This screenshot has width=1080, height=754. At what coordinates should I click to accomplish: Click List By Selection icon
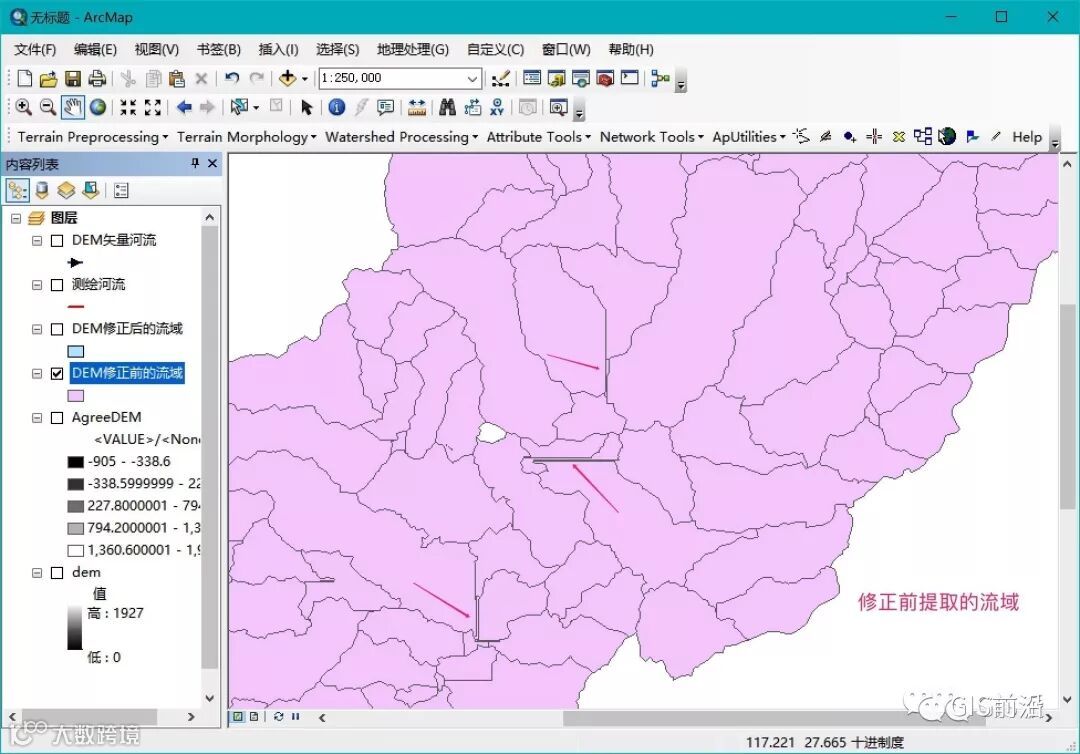click(90, 191)
